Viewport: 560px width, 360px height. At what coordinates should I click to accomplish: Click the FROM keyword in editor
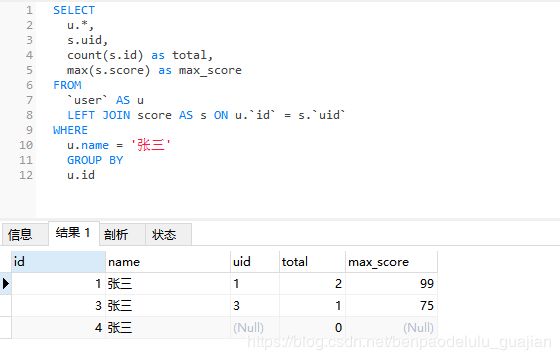point(67,85)
